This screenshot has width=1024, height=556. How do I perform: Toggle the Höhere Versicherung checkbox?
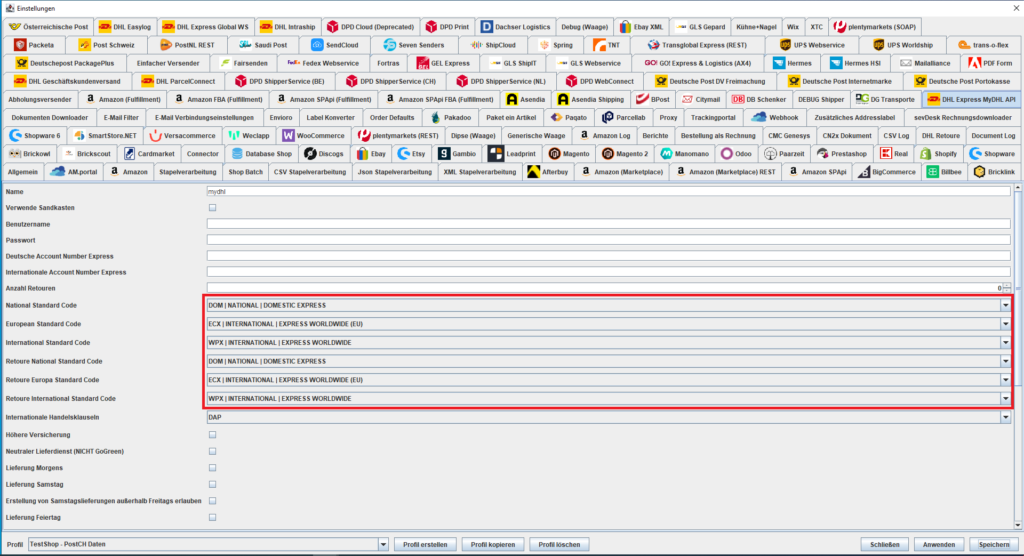(212, 434)
